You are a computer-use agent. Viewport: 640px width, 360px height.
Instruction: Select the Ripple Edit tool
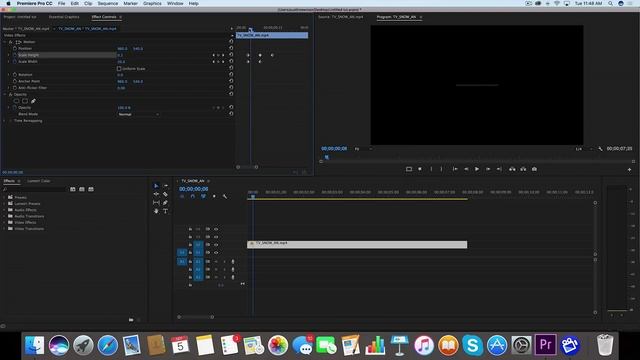(156, 194)
